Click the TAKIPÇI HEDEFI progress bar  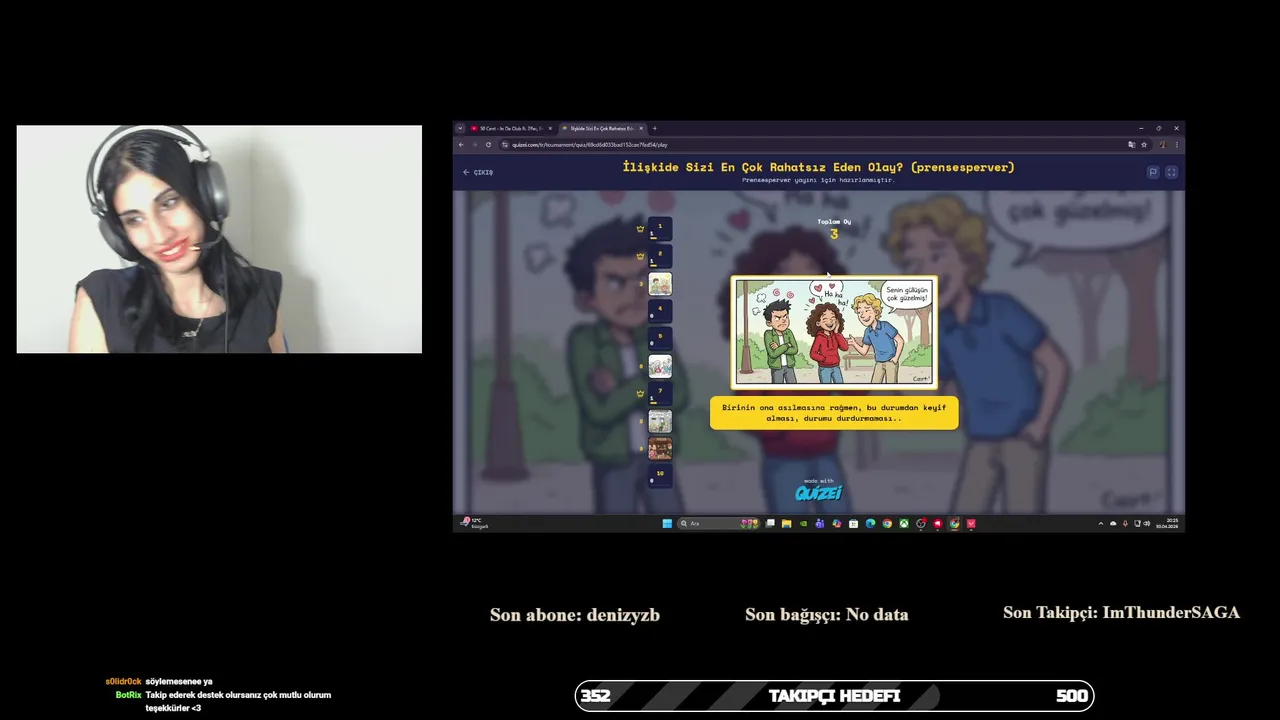click(x=834, y=696)
